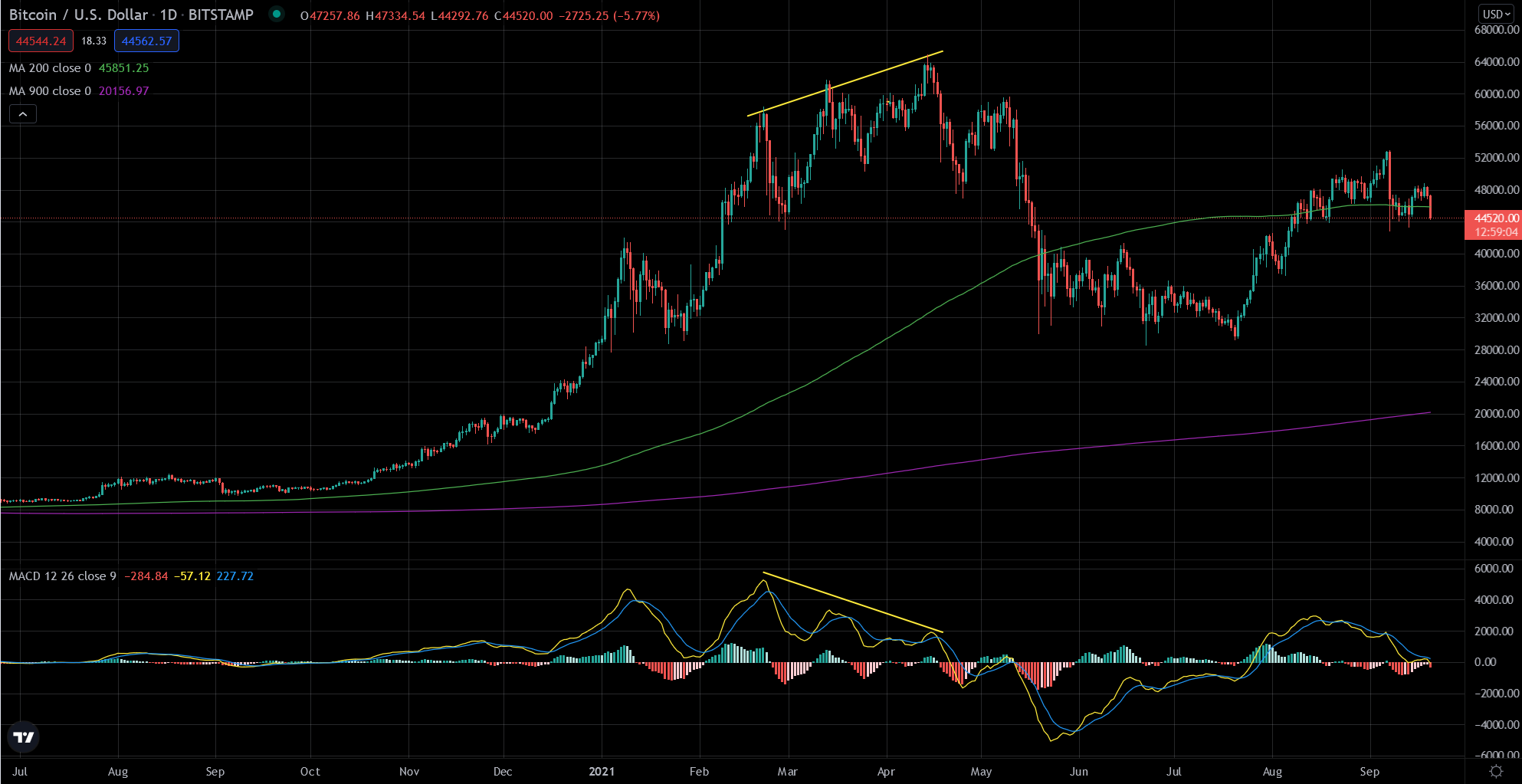Viewport: 1522px width, 784px height.
Task: Click the yellow trendline above price peaks
Action: 845,84
